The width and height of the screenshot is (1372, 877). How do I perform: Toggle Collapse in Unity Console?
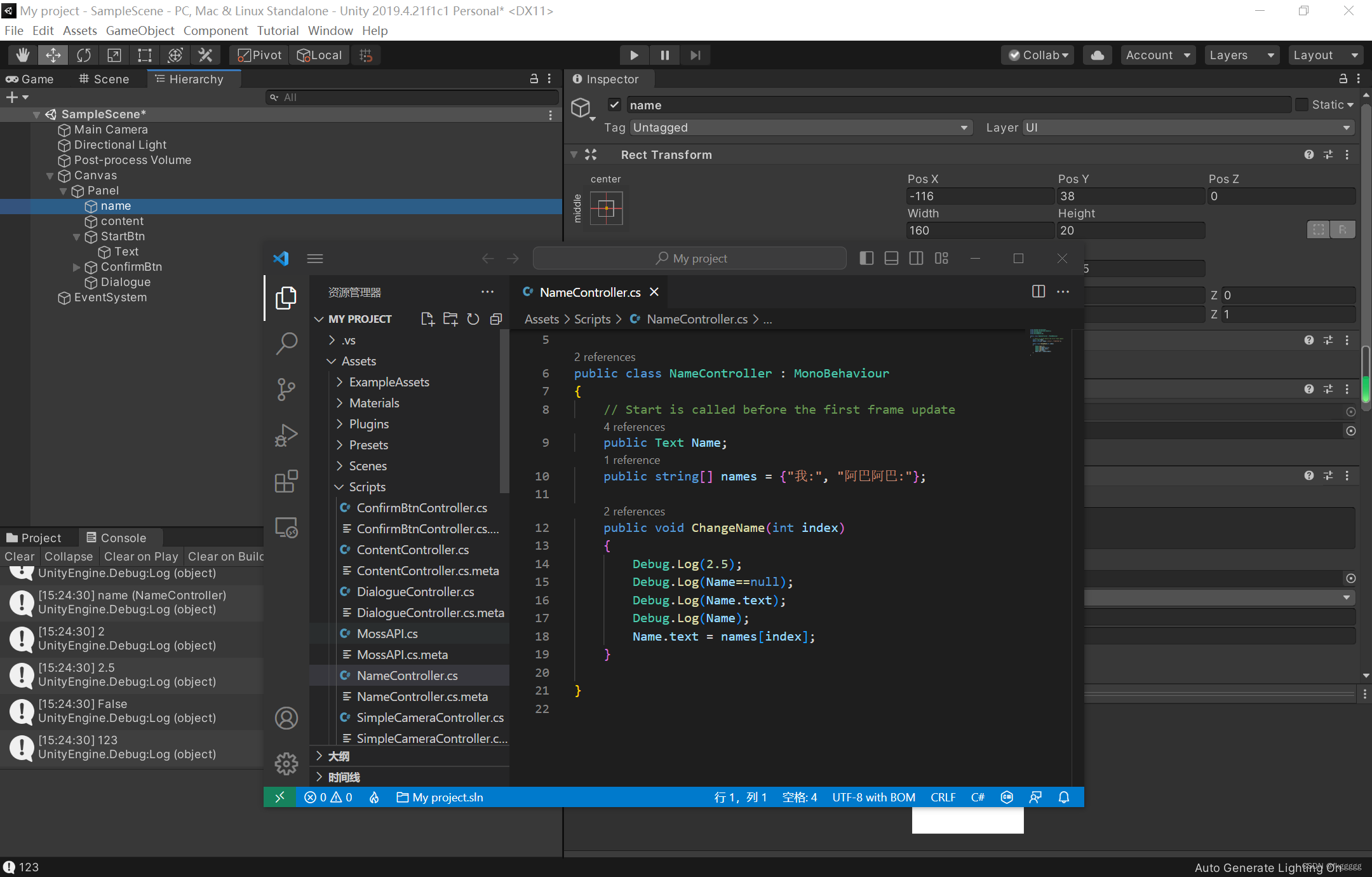(x=69, y=557)
